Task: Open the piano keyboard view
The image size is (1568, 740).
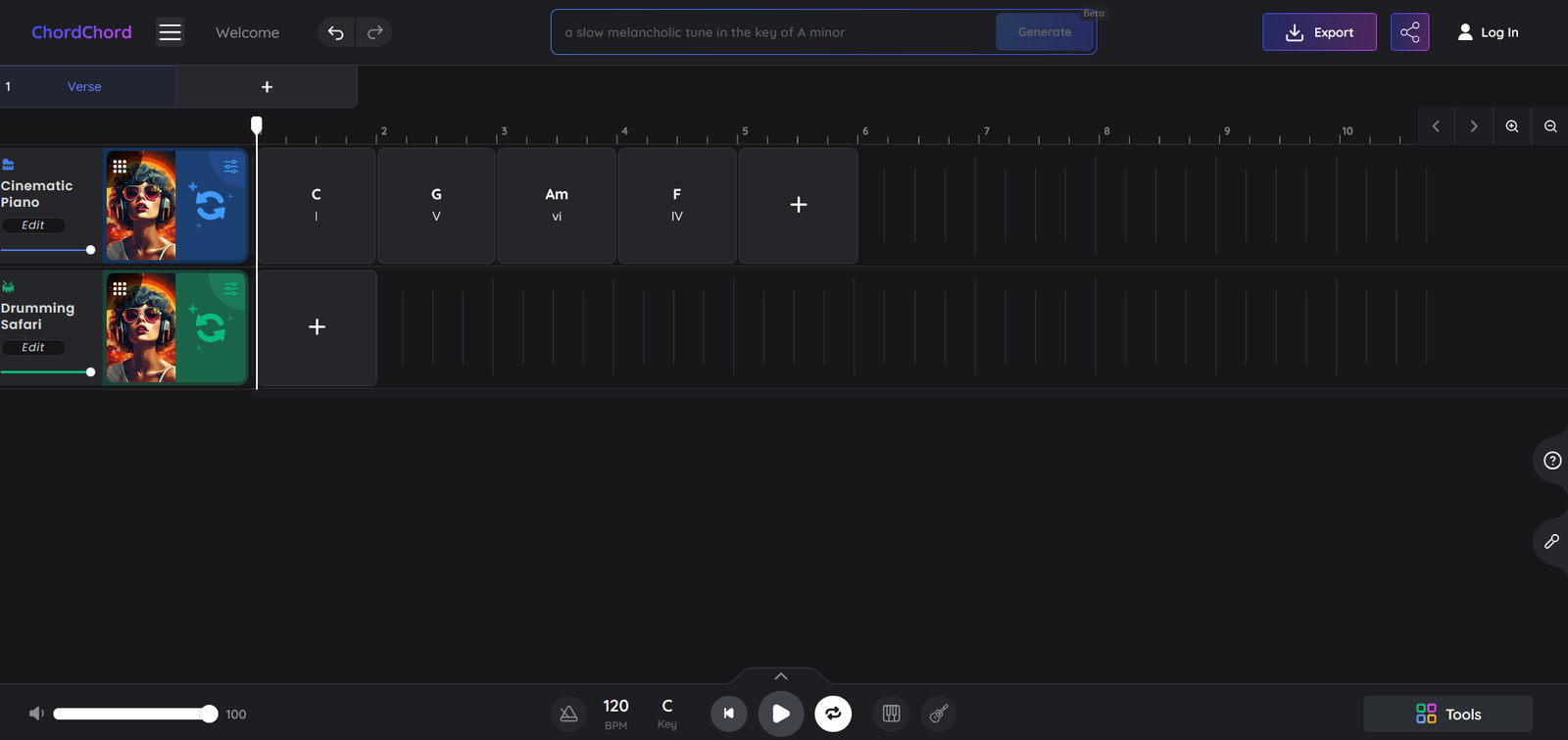Action: coord(891,714)
